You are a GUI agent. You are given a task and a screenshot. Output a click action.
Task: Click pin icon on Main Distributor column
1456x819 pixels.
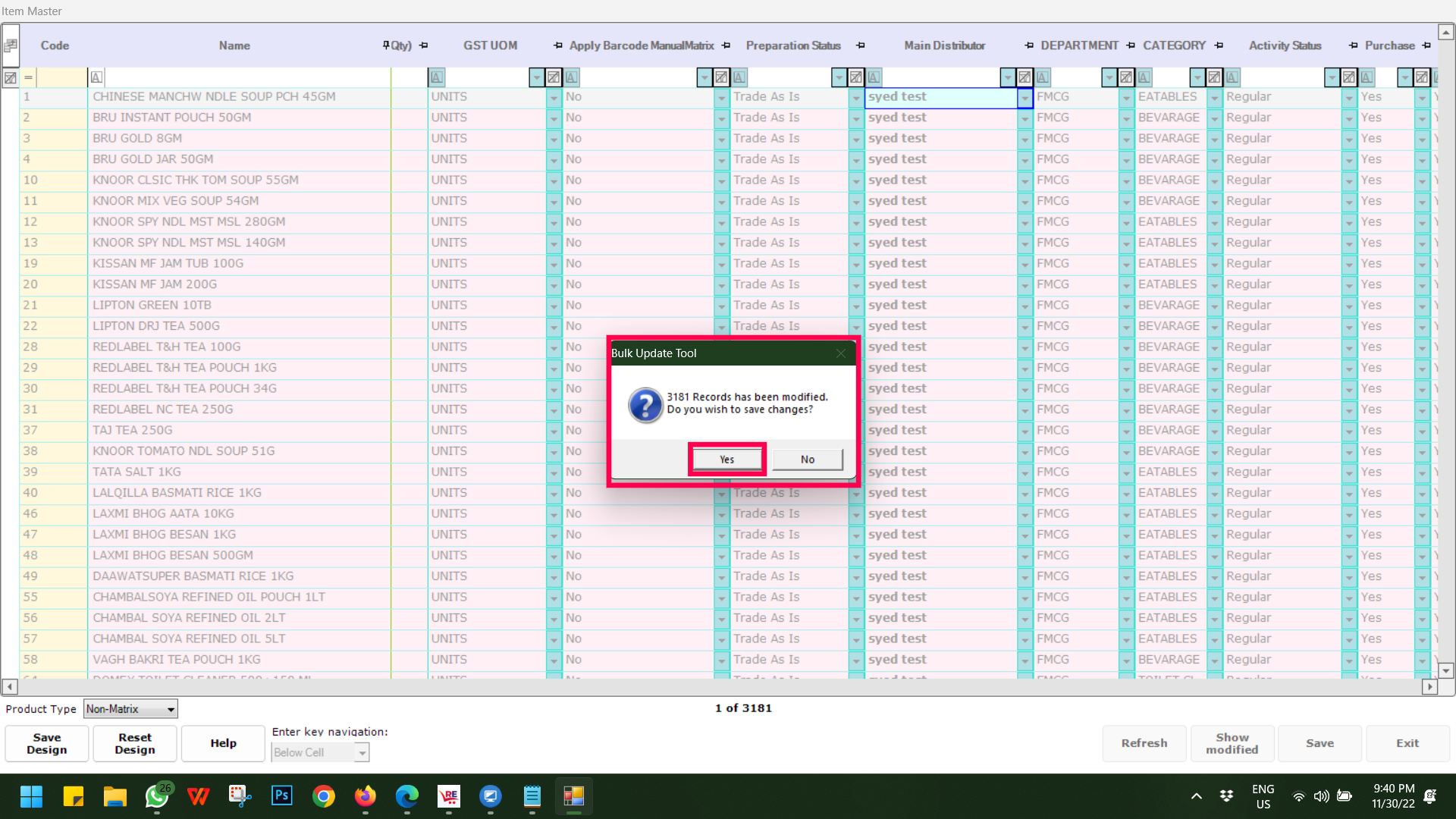(x=1029, y=45)
